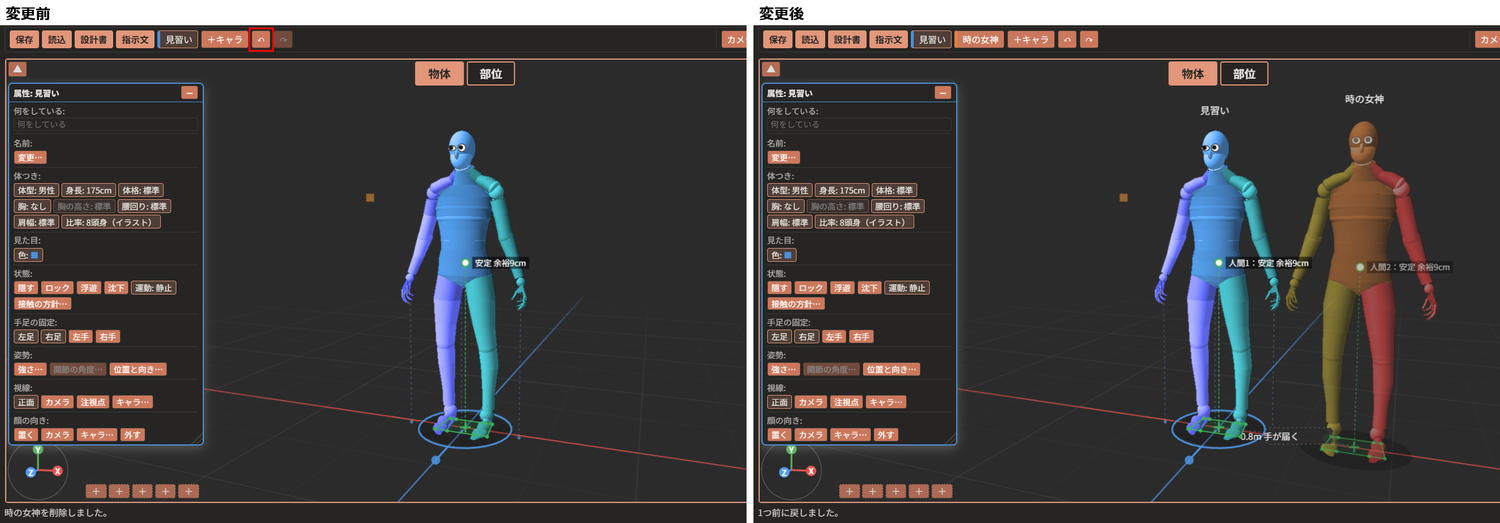
Task: Open 比率: 8頭身 selector in 変更前 panel
Action: pyautogui.click(x=111, y=222)
